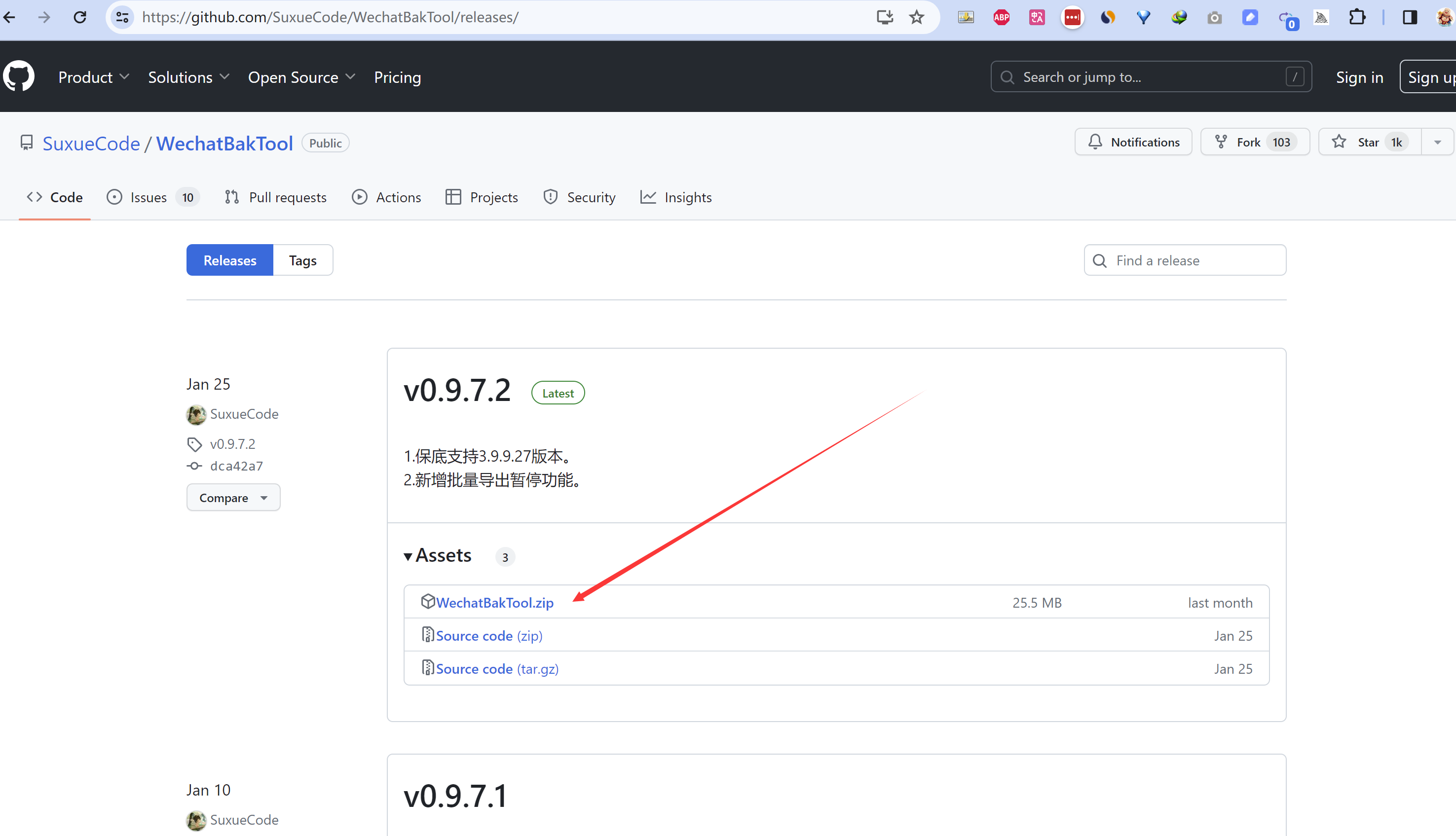This screenshot has height=836, width=1456.
Task: Open the camera screenshot extension
Action: pos(1214,17)
